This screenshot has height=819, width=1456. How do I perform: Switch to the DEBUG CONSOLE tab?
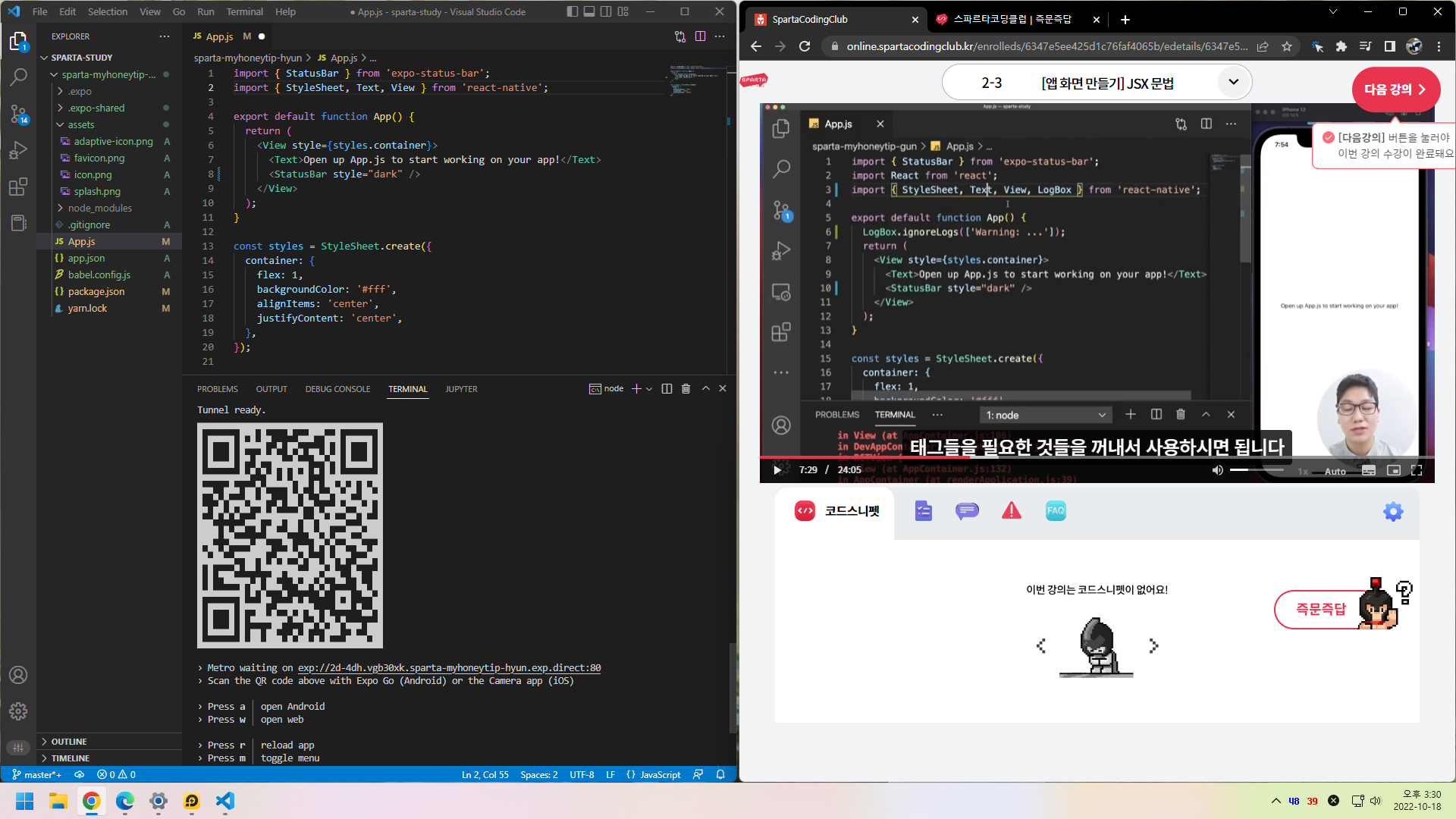[x=338, y=389]
